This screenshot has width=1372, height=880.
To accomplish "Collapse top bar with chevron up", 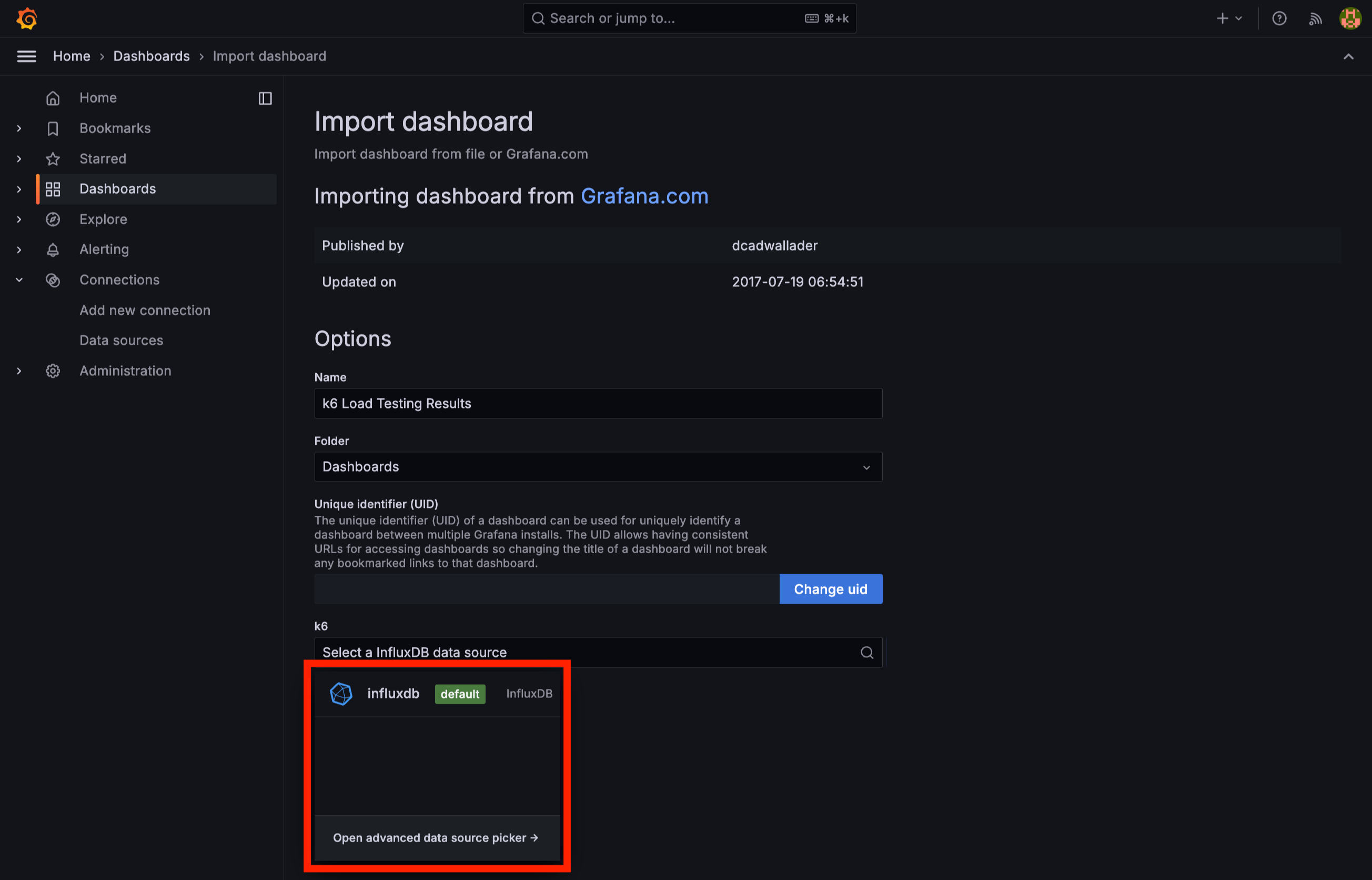I will pos(1348,56).
